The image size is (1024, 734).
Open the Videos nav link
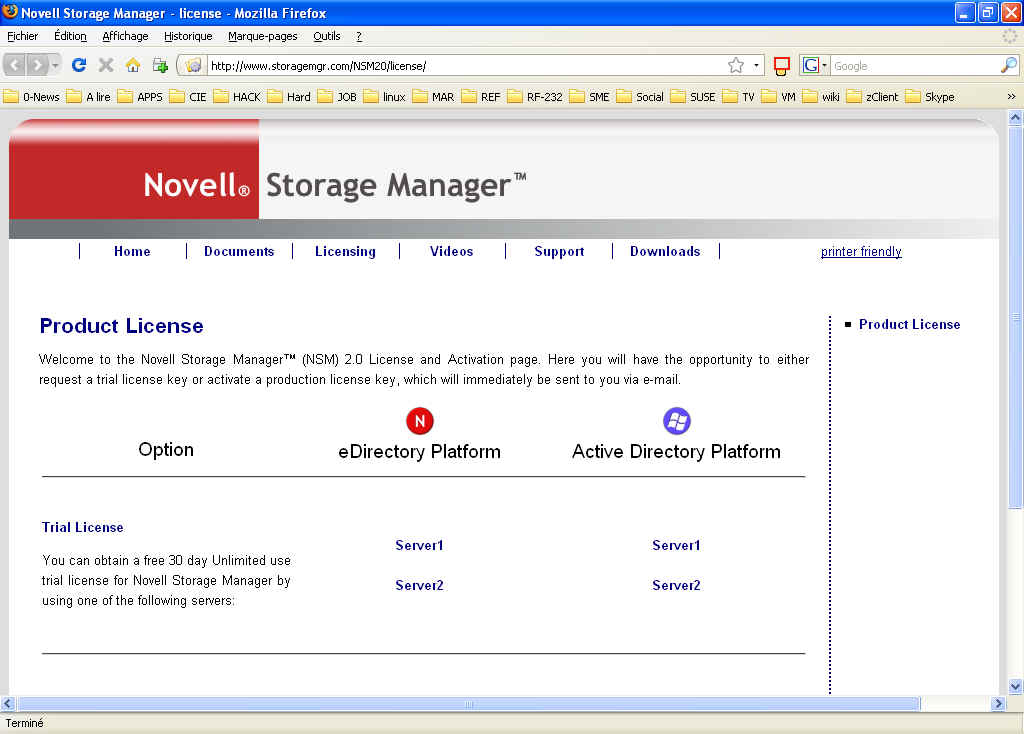[x=451, y=251]
